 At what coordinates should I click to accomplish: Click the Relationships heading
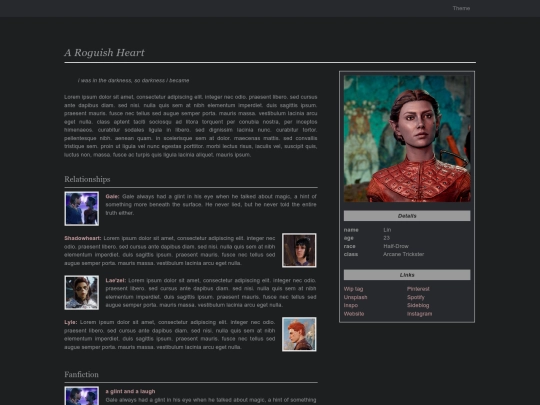coord(87,179)
